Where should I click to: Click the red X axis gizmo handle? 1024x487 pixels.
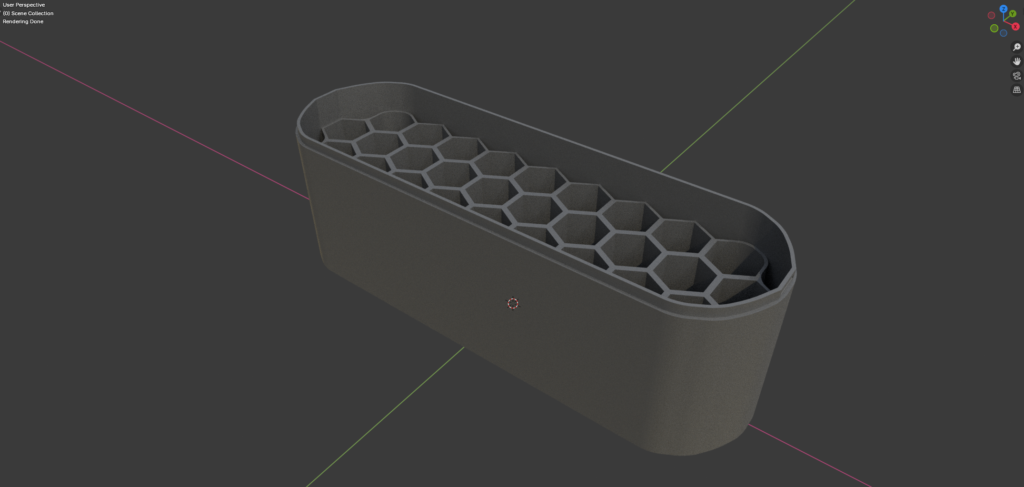point(1015,26)
